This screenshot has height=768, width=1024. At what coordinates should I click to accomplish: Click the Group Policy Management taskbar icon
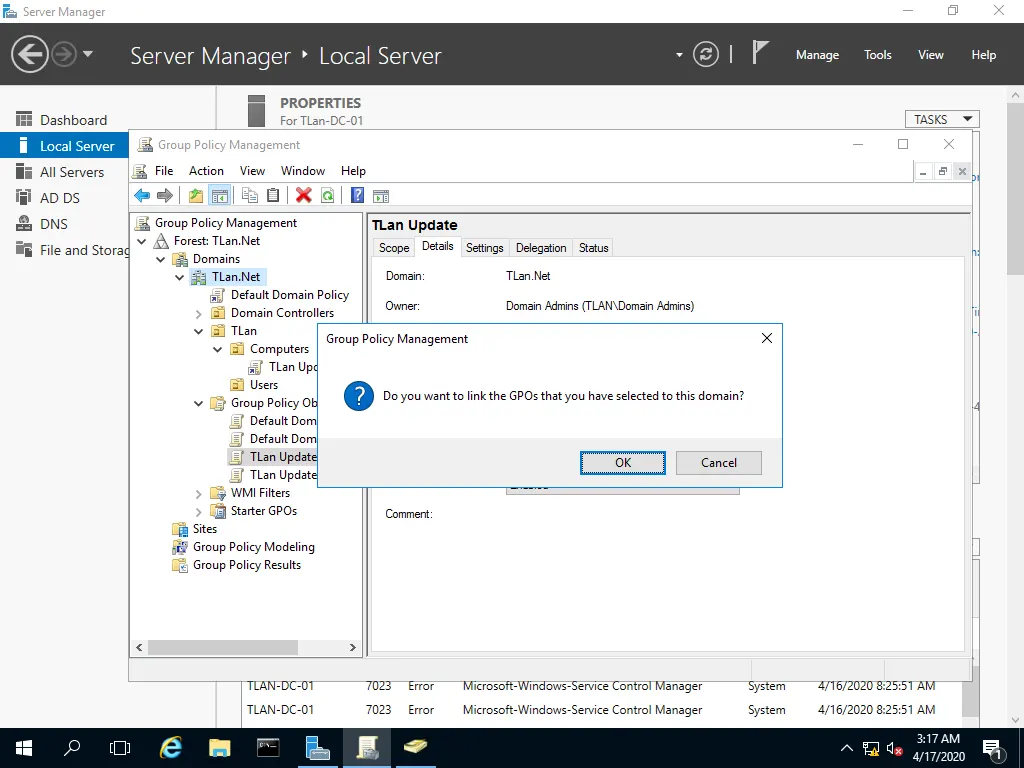(367, 748)
